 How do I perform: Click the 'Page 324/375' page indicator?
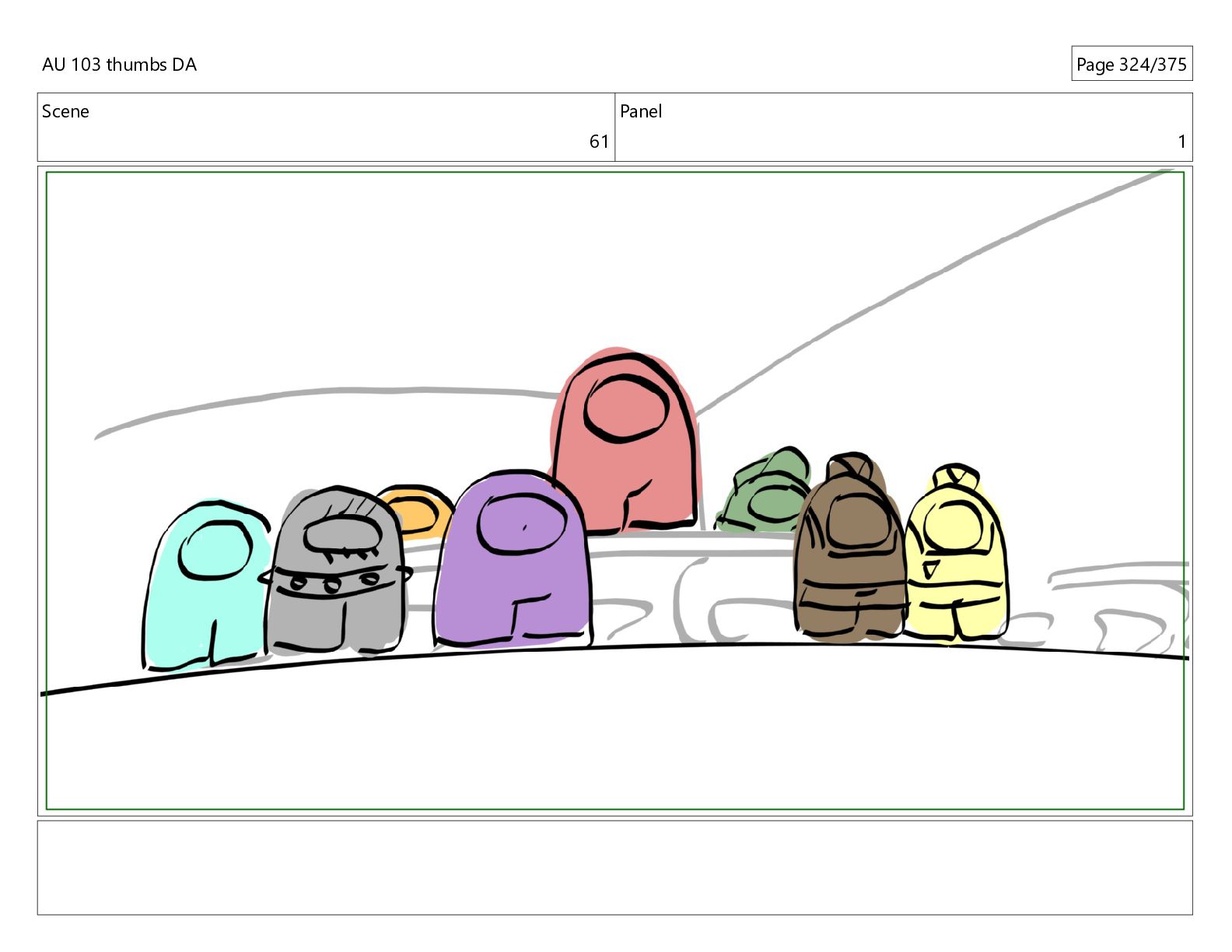coord(1131,65)
